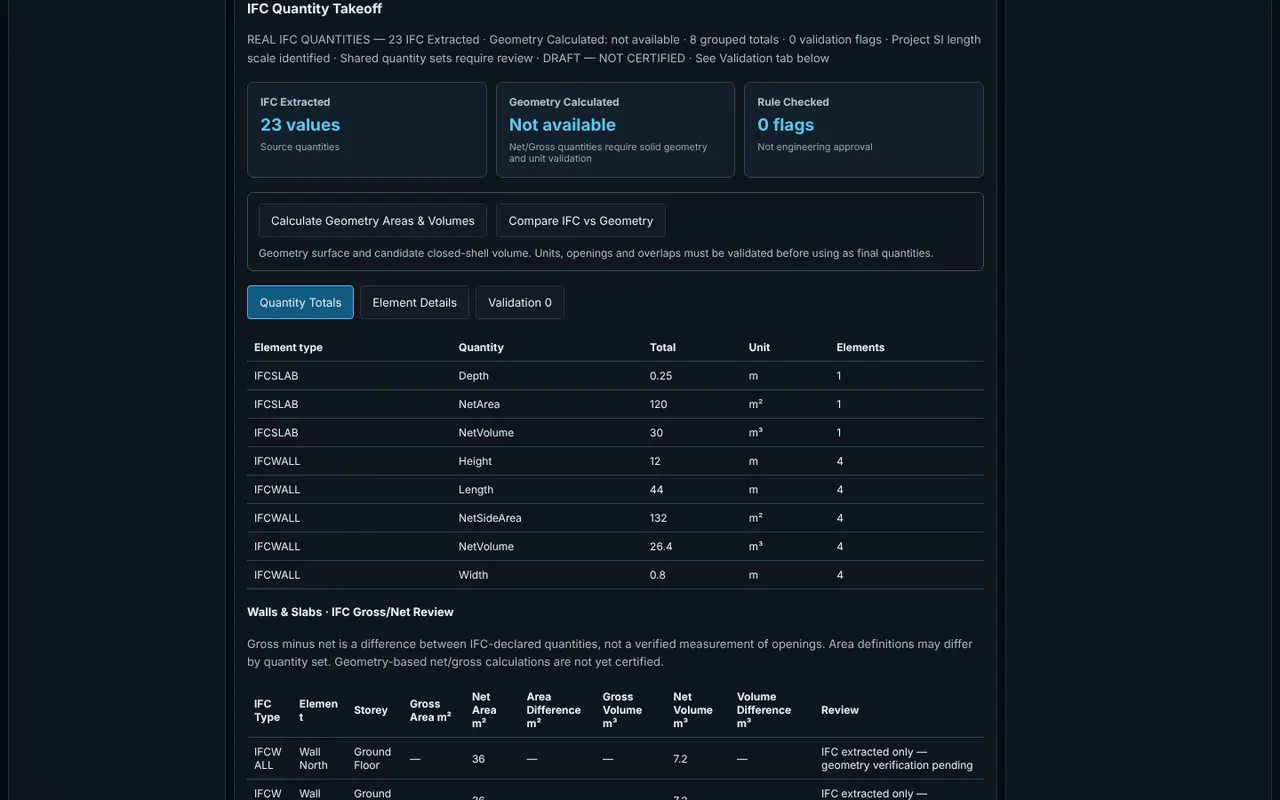Image resolution: width=1280 pixels, height=800 pixels.
Task: Click Wall North net volume value 7.2
Action: pos(680,759)
